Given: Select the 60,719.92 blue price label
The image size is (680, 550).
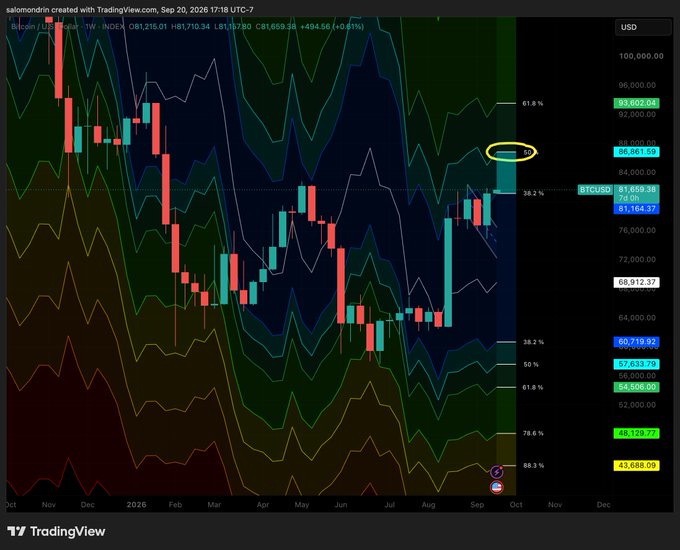Looking at the screenshot, I should (x=637, y=342).
